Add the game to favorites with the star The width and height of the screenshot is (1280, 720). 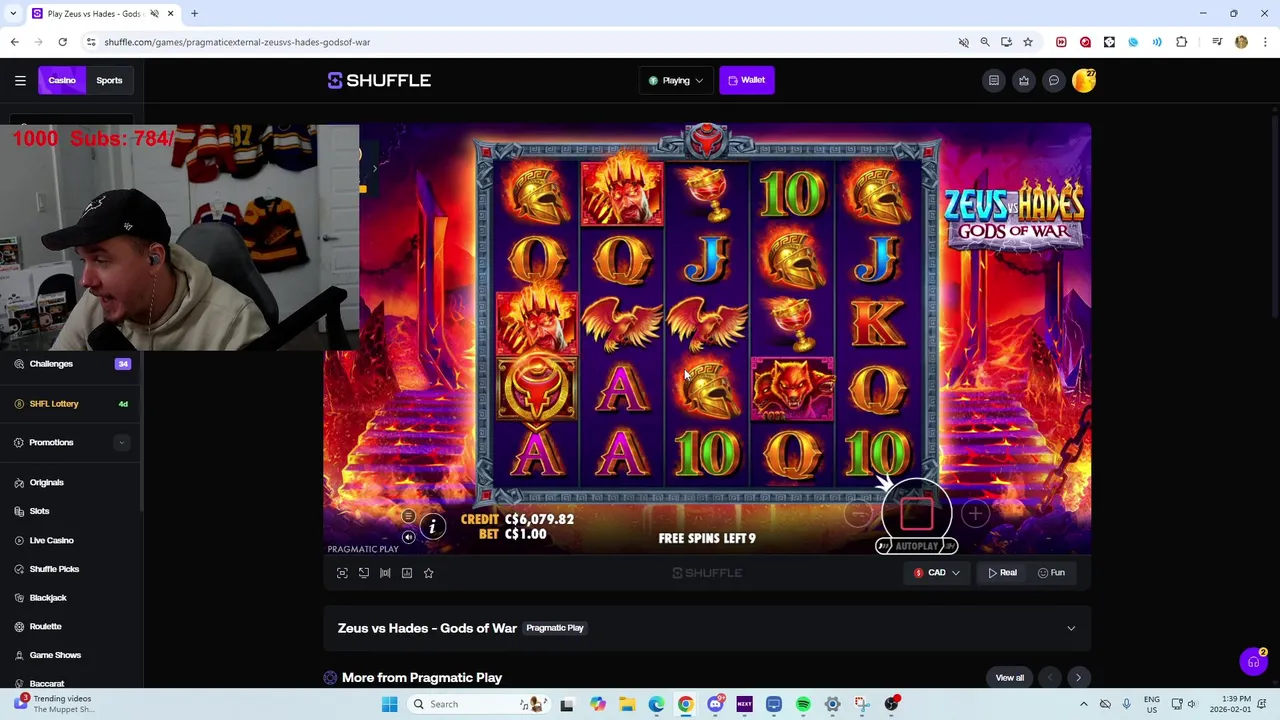(x=428, y=573)
